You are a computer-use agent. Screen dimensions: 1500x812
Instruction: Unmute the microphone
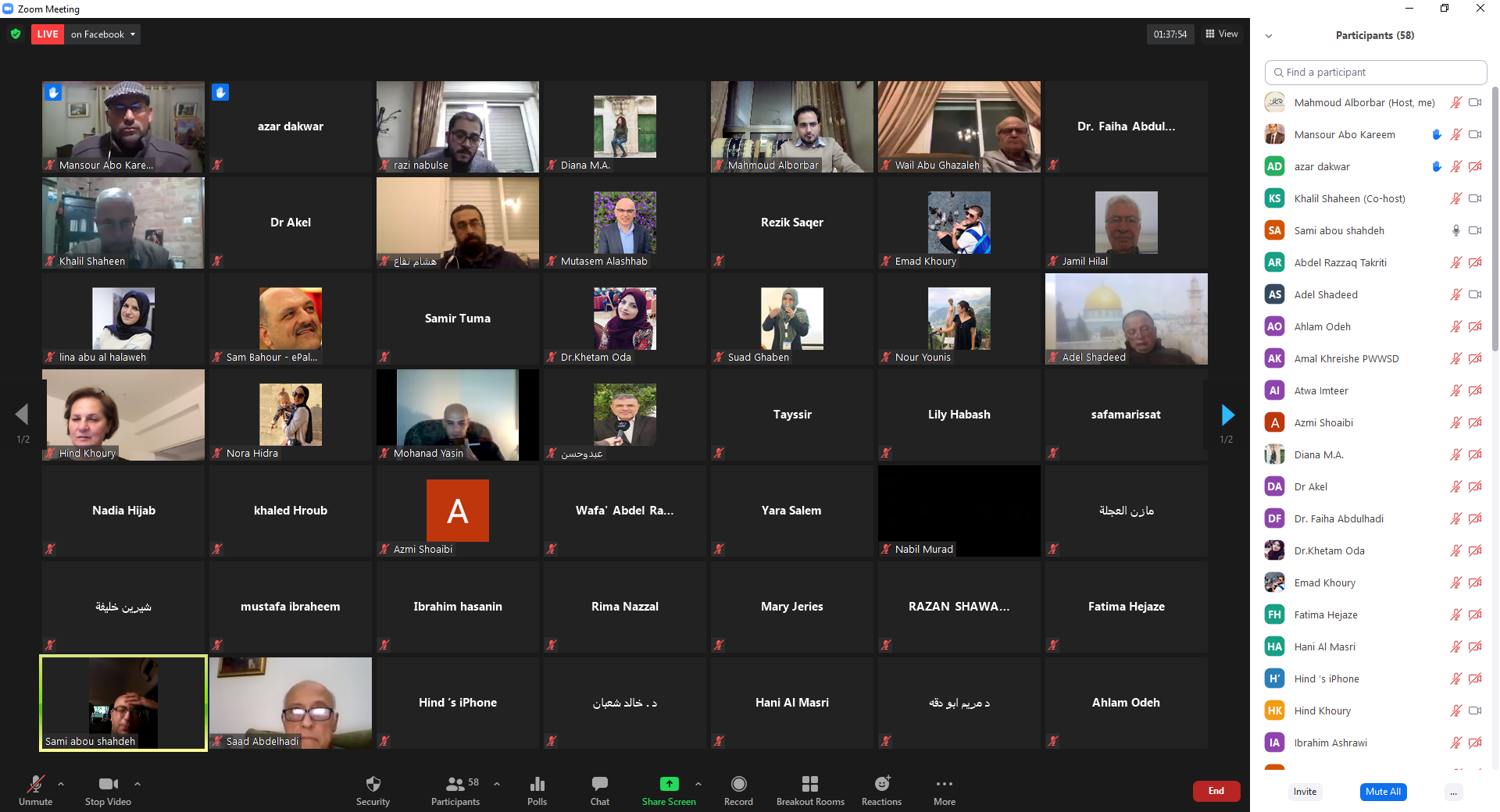point(35,785)
